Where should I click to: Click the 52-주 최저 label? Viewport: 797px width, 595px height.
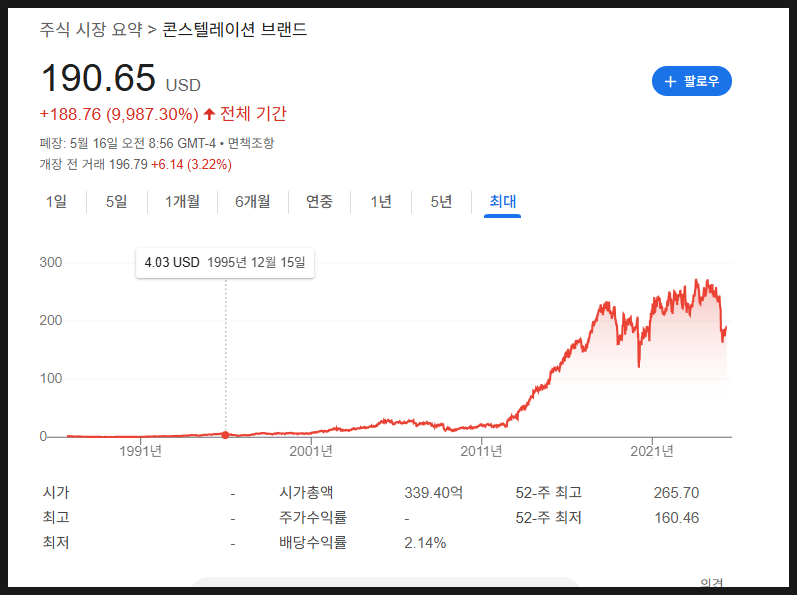coord(548,518)
